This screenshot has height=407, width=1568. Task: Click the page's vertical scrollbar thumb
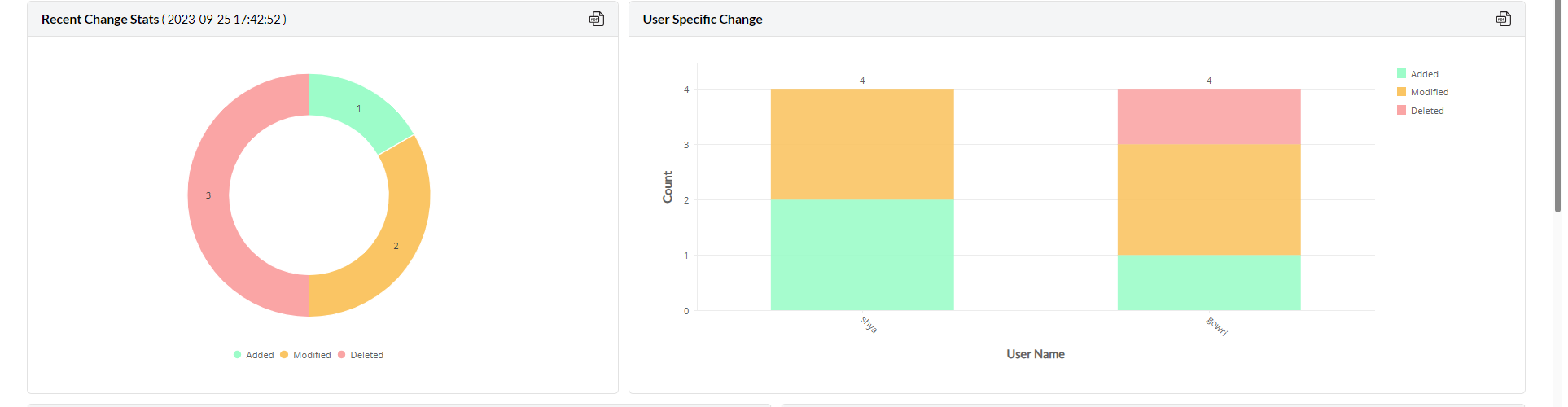[1557, 106]
